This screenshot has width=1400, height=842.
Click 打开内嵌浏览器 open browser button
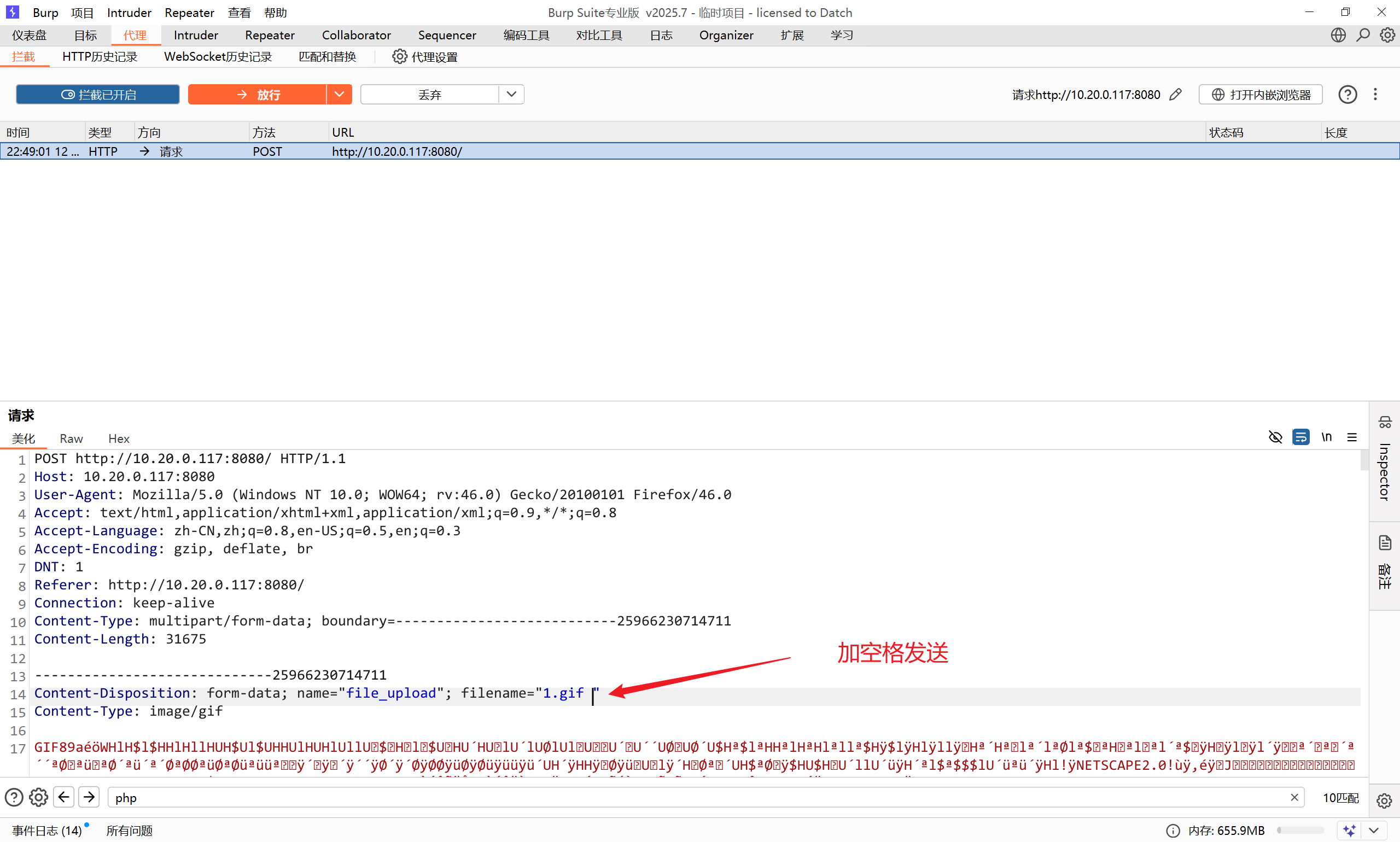[1261, 95]
